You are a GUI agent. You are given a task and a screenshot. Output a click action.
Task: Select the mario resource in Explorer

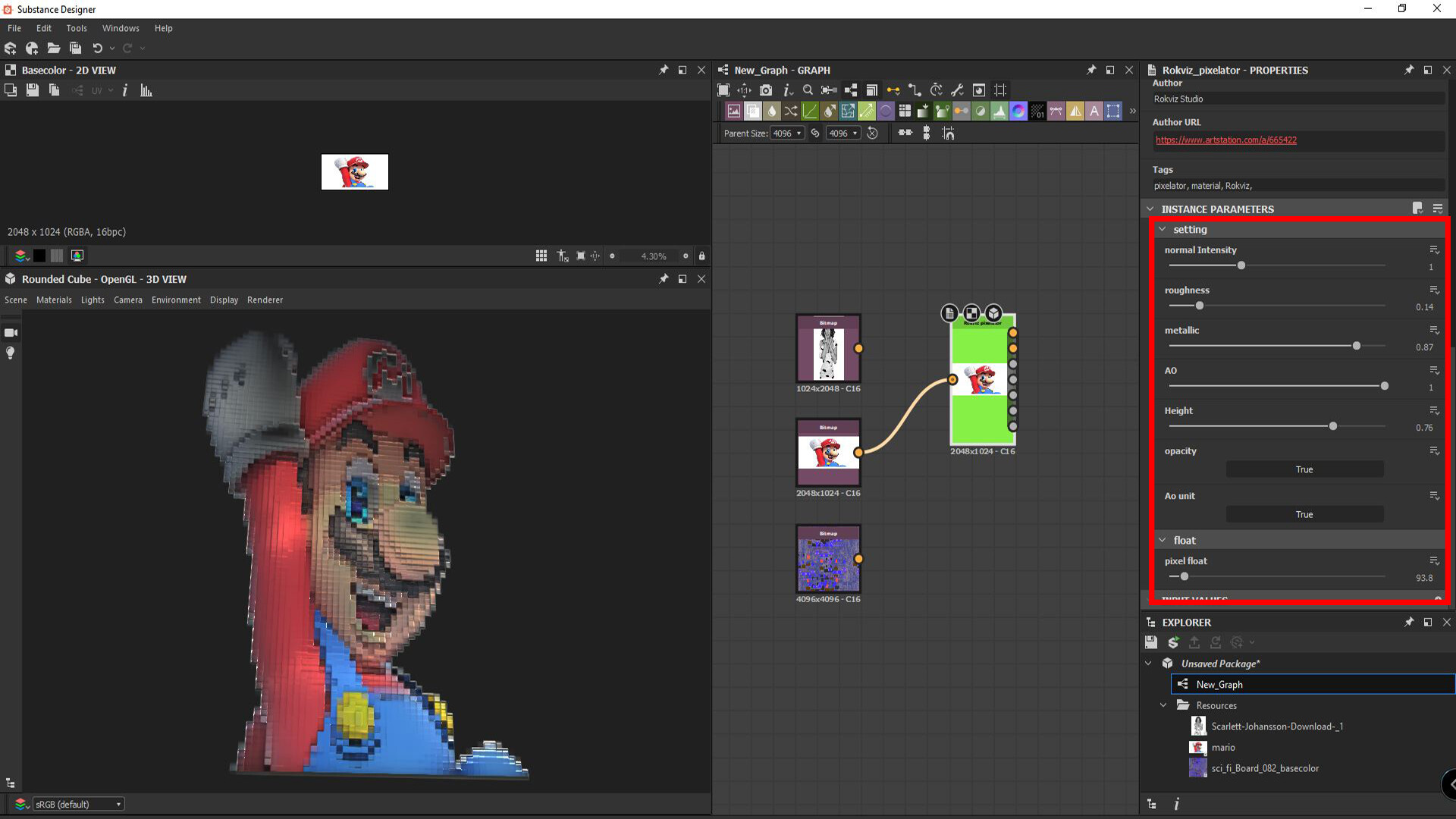coord(1222,747)
